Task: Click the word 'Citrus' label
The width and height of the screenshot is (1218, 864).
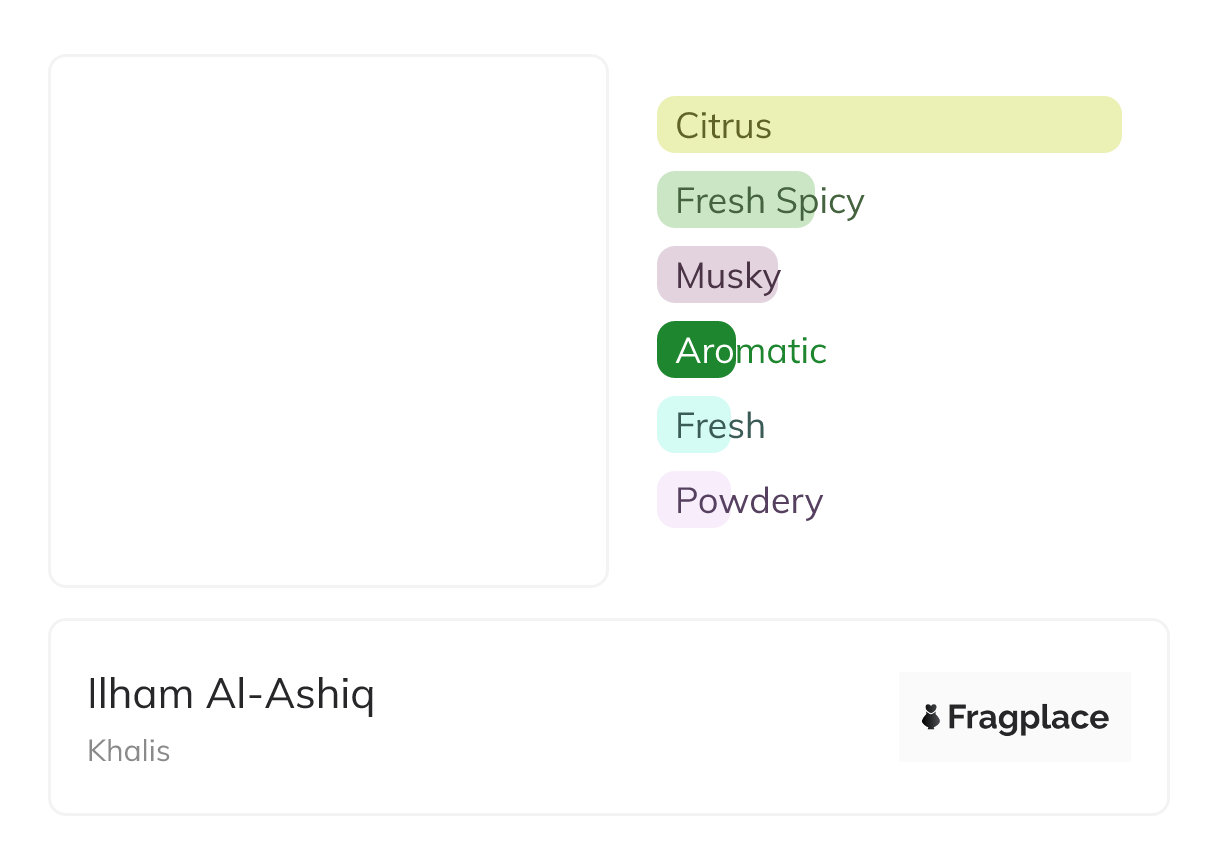Action: 723,126
